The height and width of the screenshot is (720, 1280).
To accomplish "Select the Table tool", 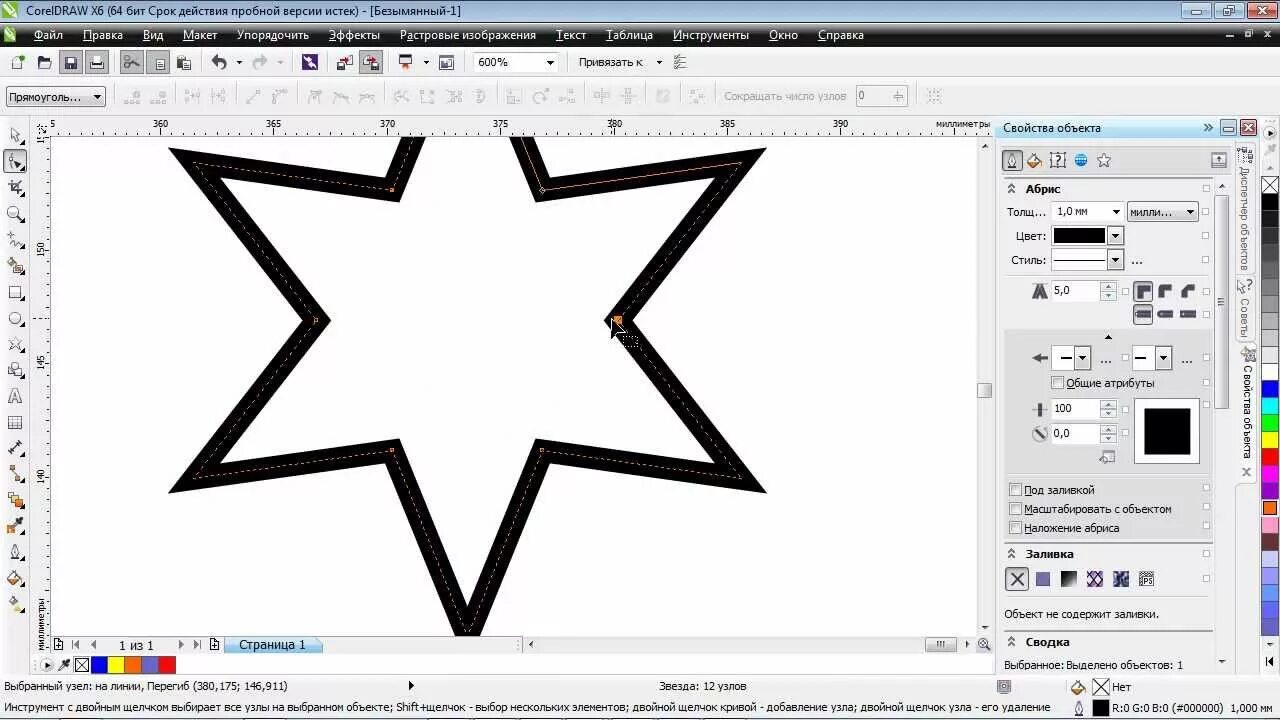I will (15, 422).
